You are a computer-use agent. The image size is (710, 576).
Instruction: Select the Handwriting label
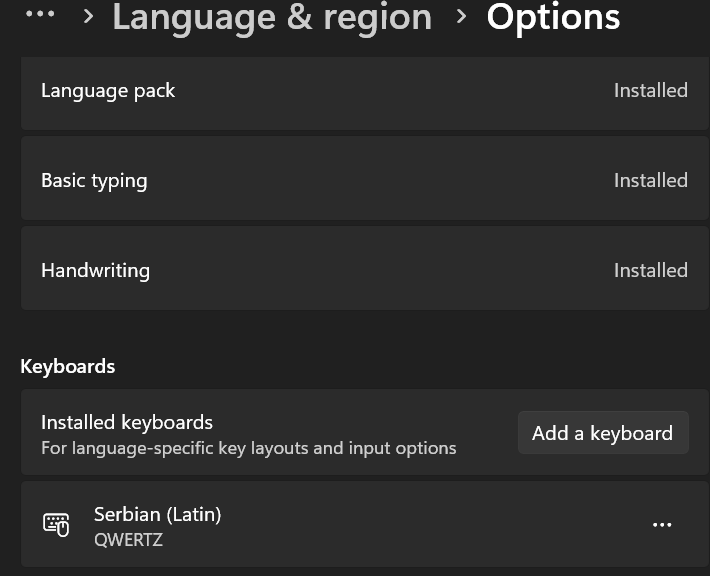95,271
